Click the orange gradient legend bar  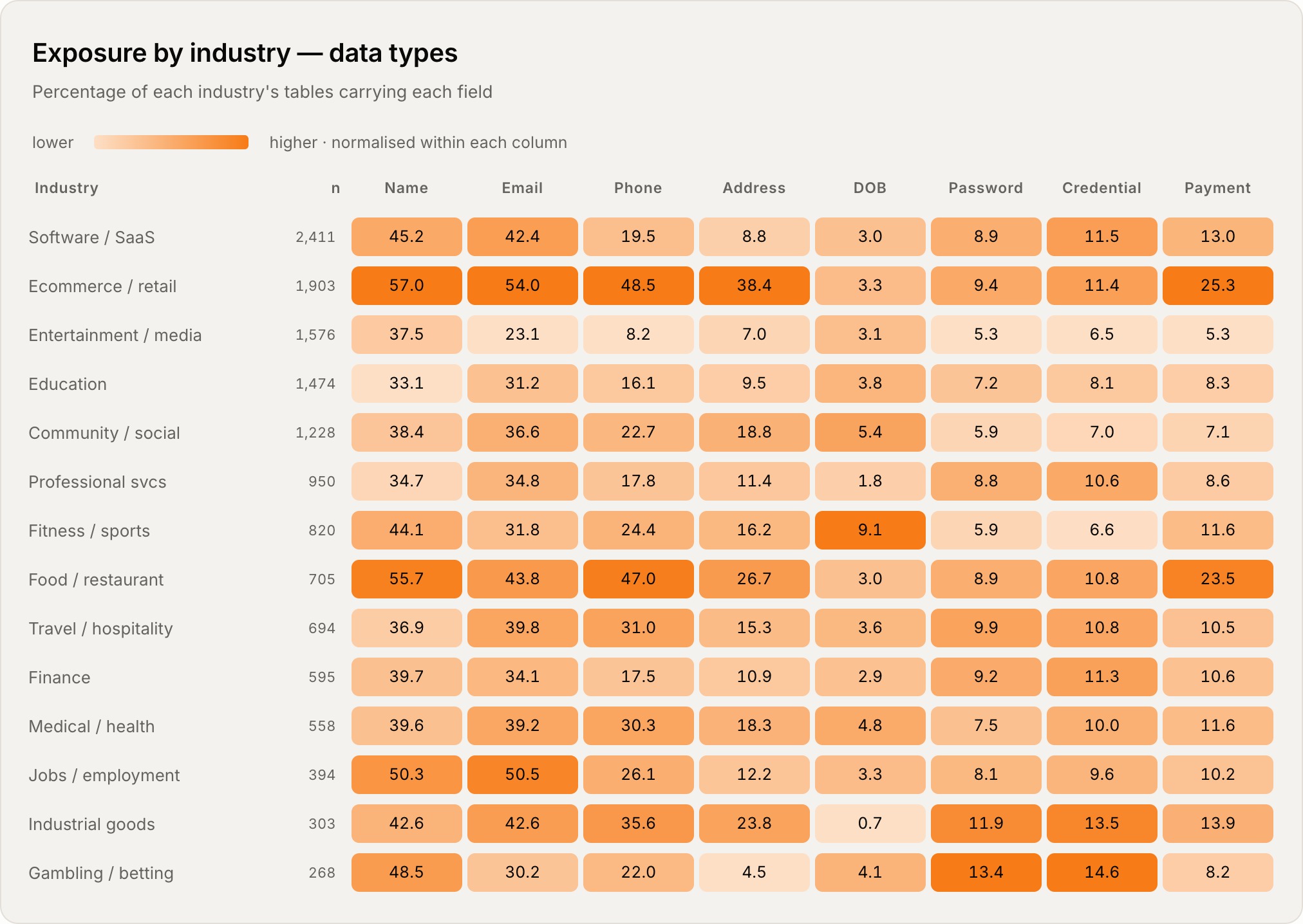(171, 142)
